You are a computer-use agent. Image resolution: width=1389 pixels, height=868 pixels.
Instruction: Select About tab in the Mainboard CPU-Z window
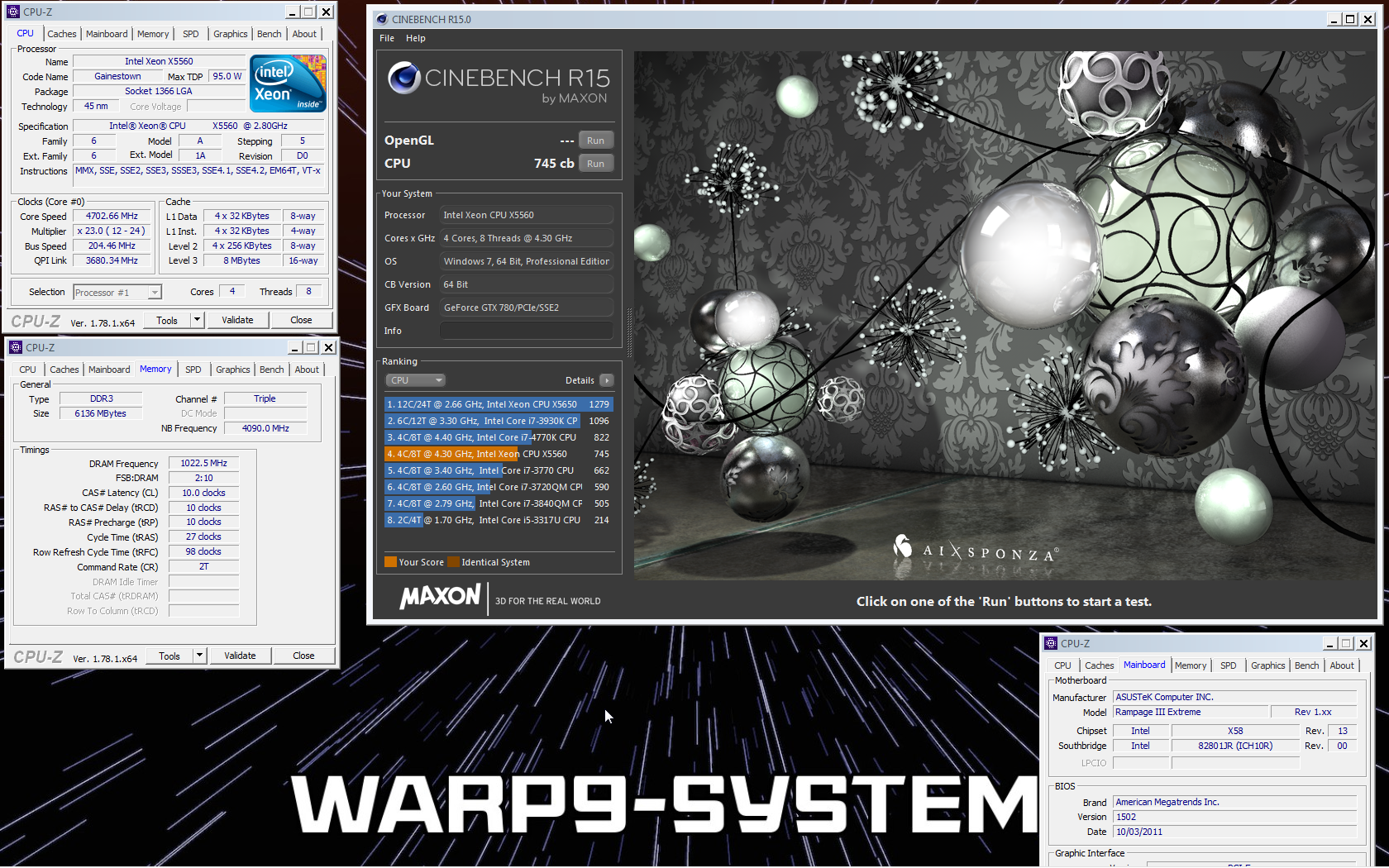point(1342,665)
